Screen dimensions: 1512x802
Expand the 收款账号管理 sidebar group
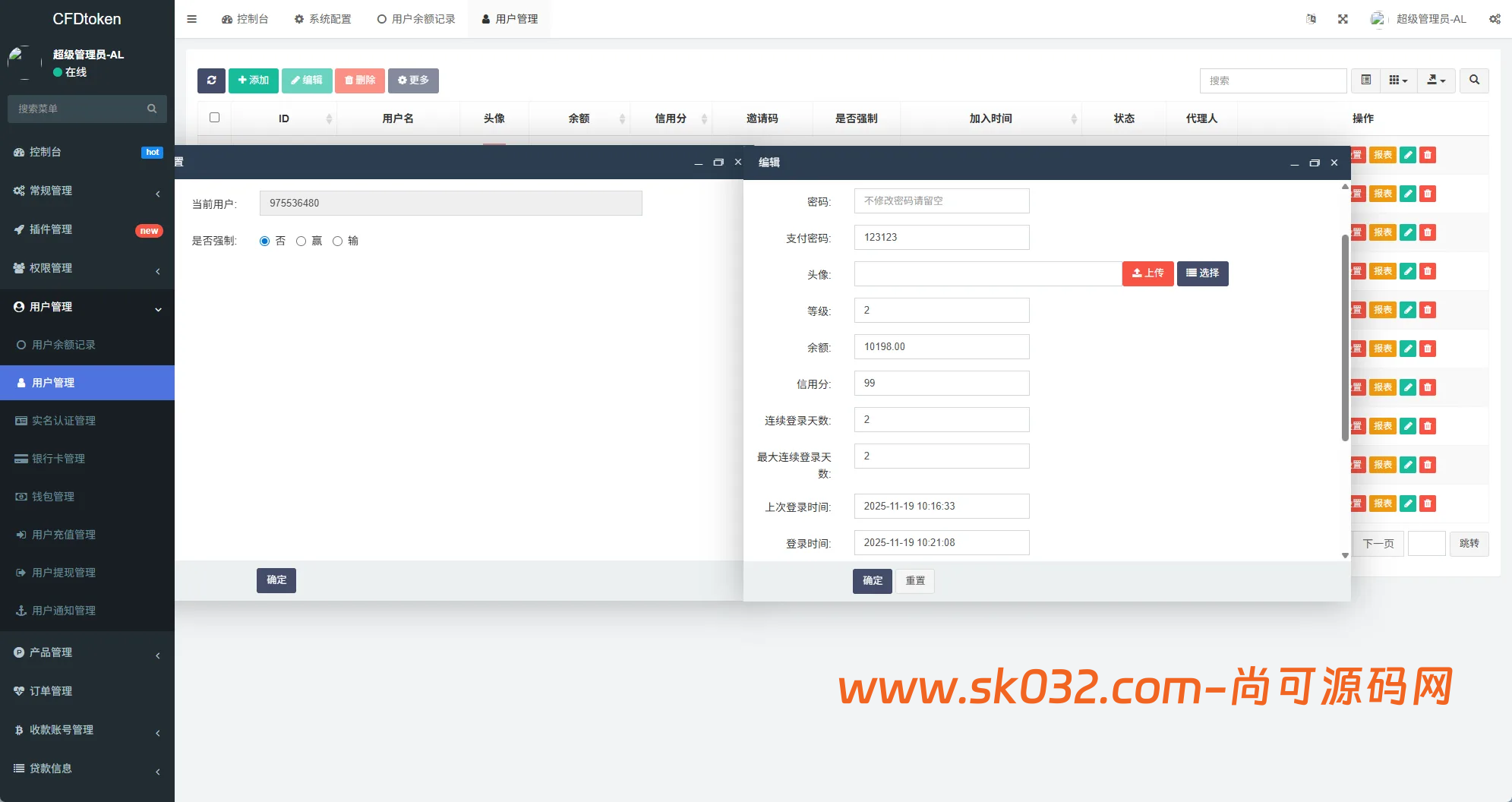click(87, 730)
